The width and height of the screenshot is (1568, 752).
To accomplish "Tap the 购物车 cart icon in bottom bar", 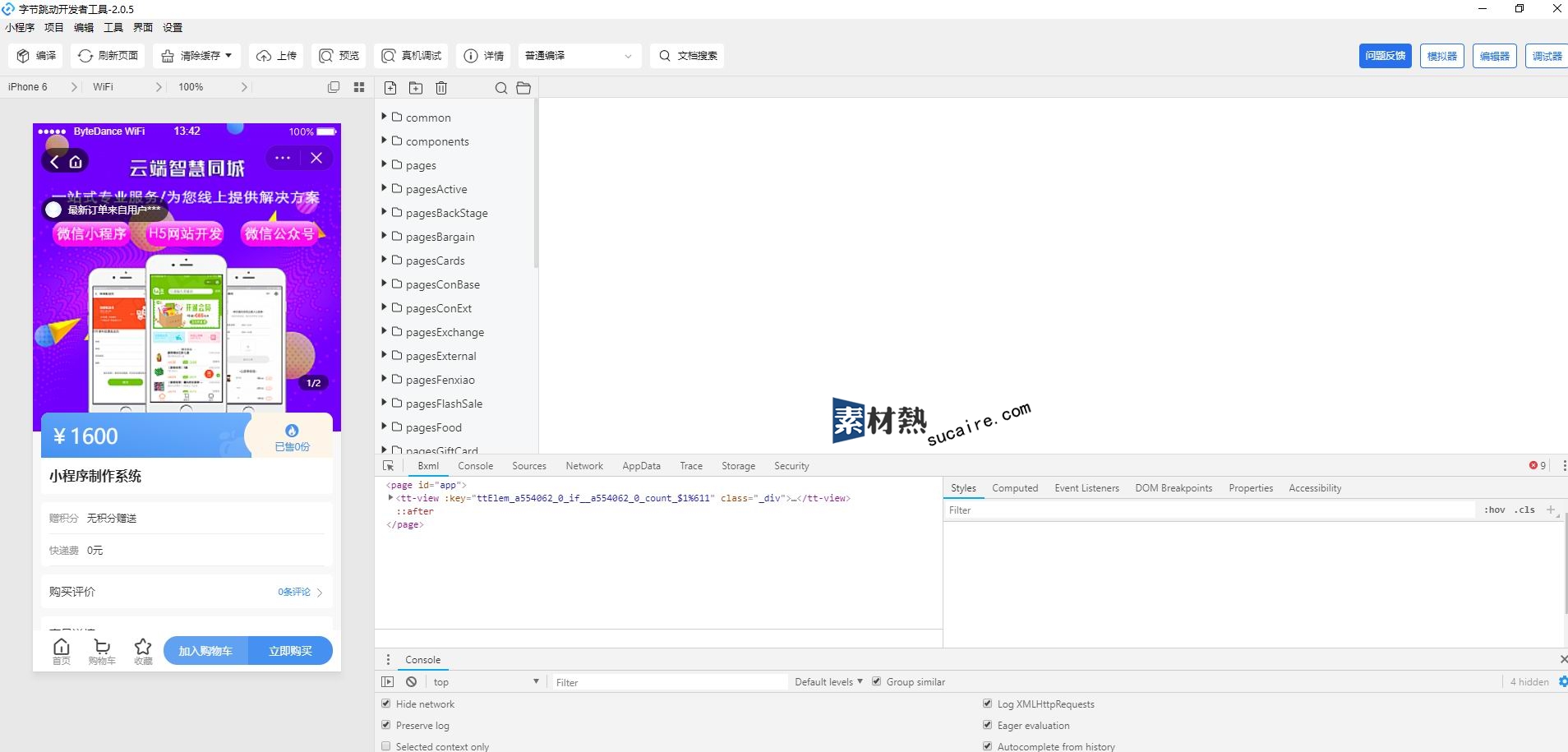I will (102, 651).
